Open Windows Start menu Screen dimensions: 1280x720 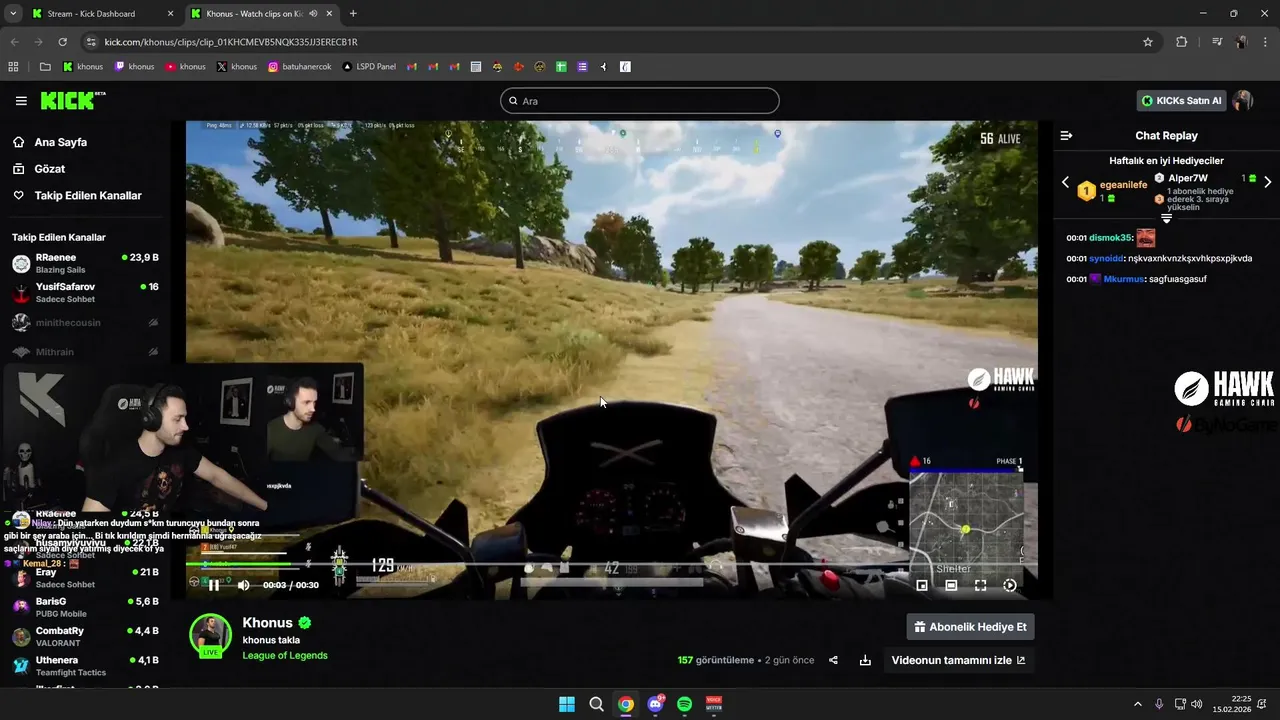(x=567, y=704)
